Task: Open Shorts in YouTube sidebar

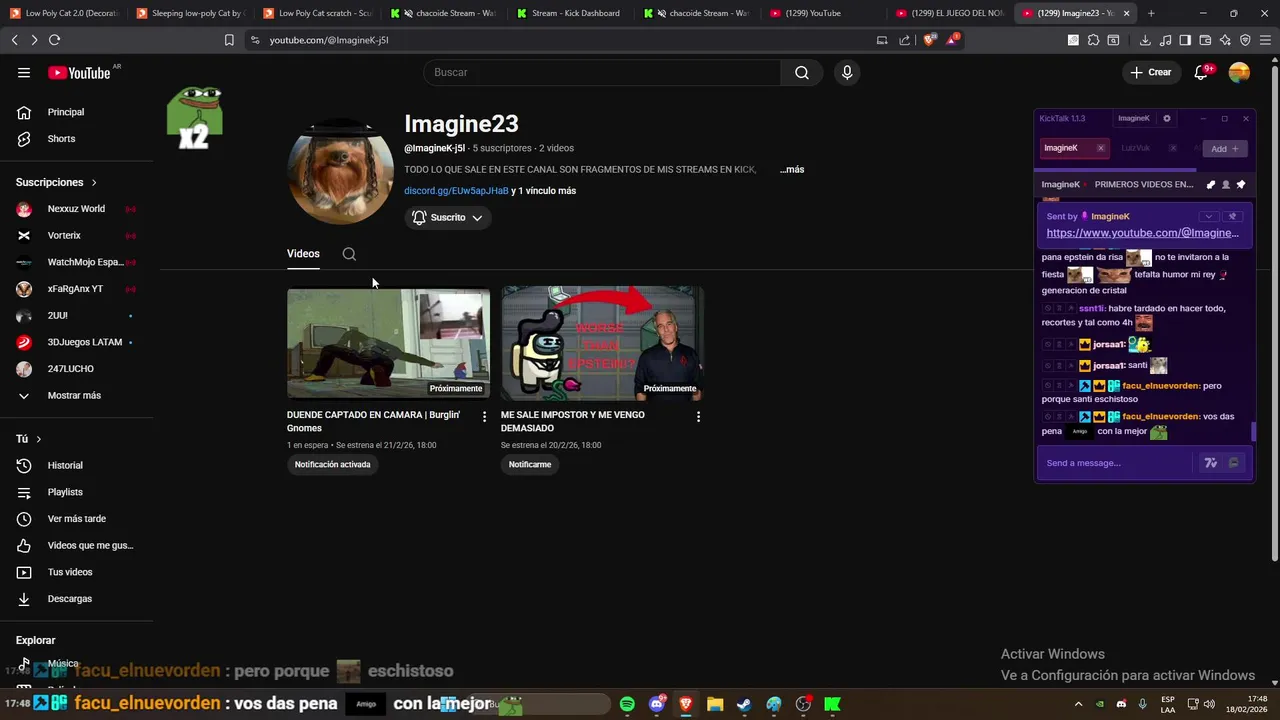Action: pos(61,139)
